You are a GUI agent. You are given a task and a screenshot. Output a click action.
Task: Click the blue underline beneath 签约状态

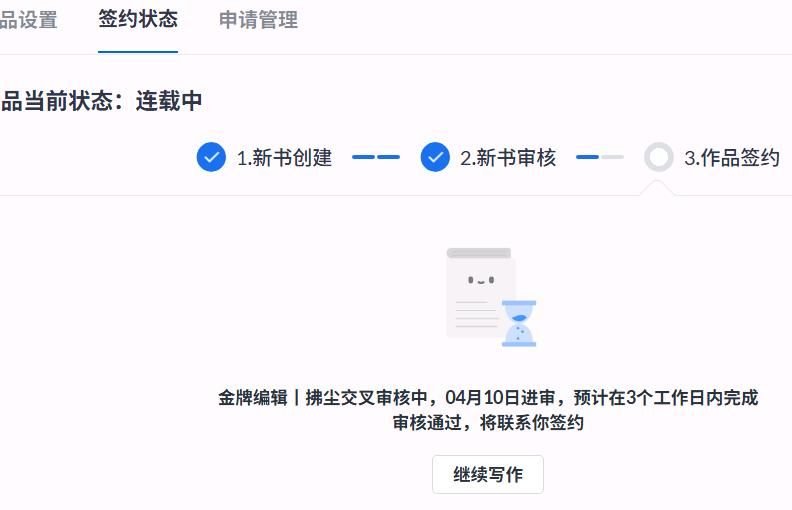(138, 52)
